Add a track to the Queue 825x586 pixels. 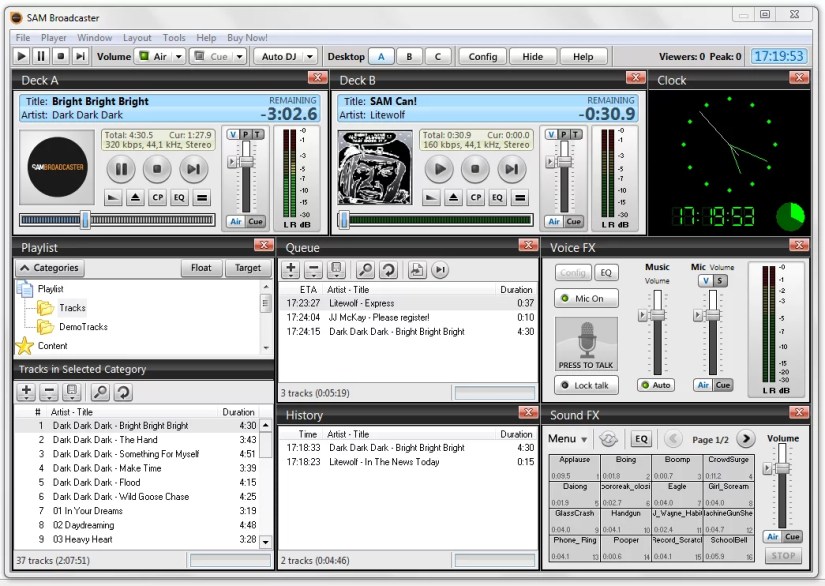tap(291, 267)
